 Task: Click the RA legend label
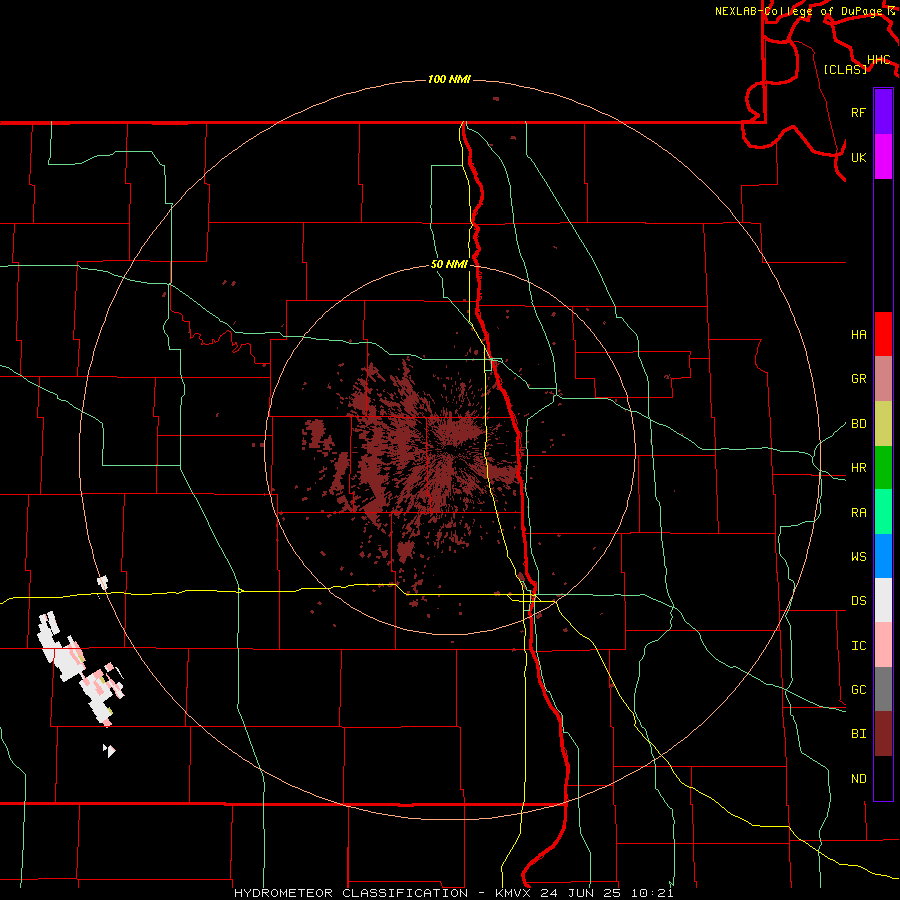(x=858, y=512)
